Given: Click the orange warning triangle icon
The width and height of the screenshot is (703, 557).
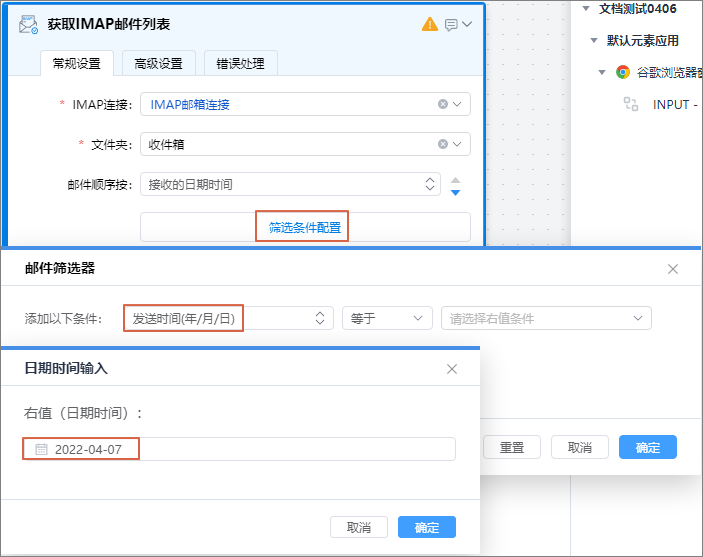Looking at the screenshot, I should tap(430, 24).
